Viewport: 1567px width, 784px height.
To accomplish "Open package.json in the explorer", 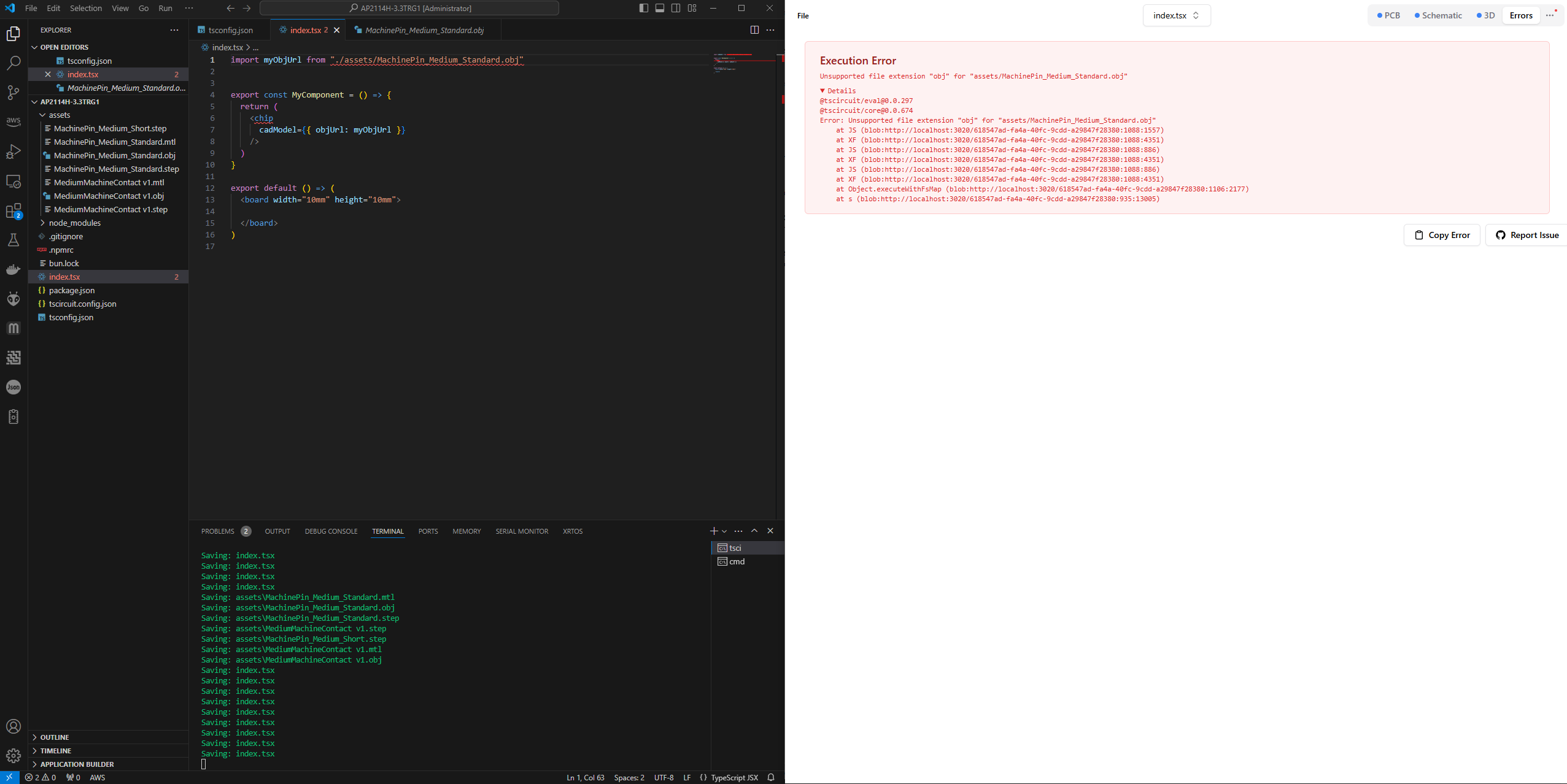I will [x=72, y=290].
